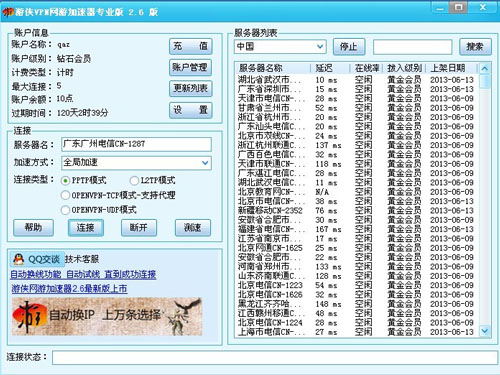Click the 帮助 help button

[33, 228]
